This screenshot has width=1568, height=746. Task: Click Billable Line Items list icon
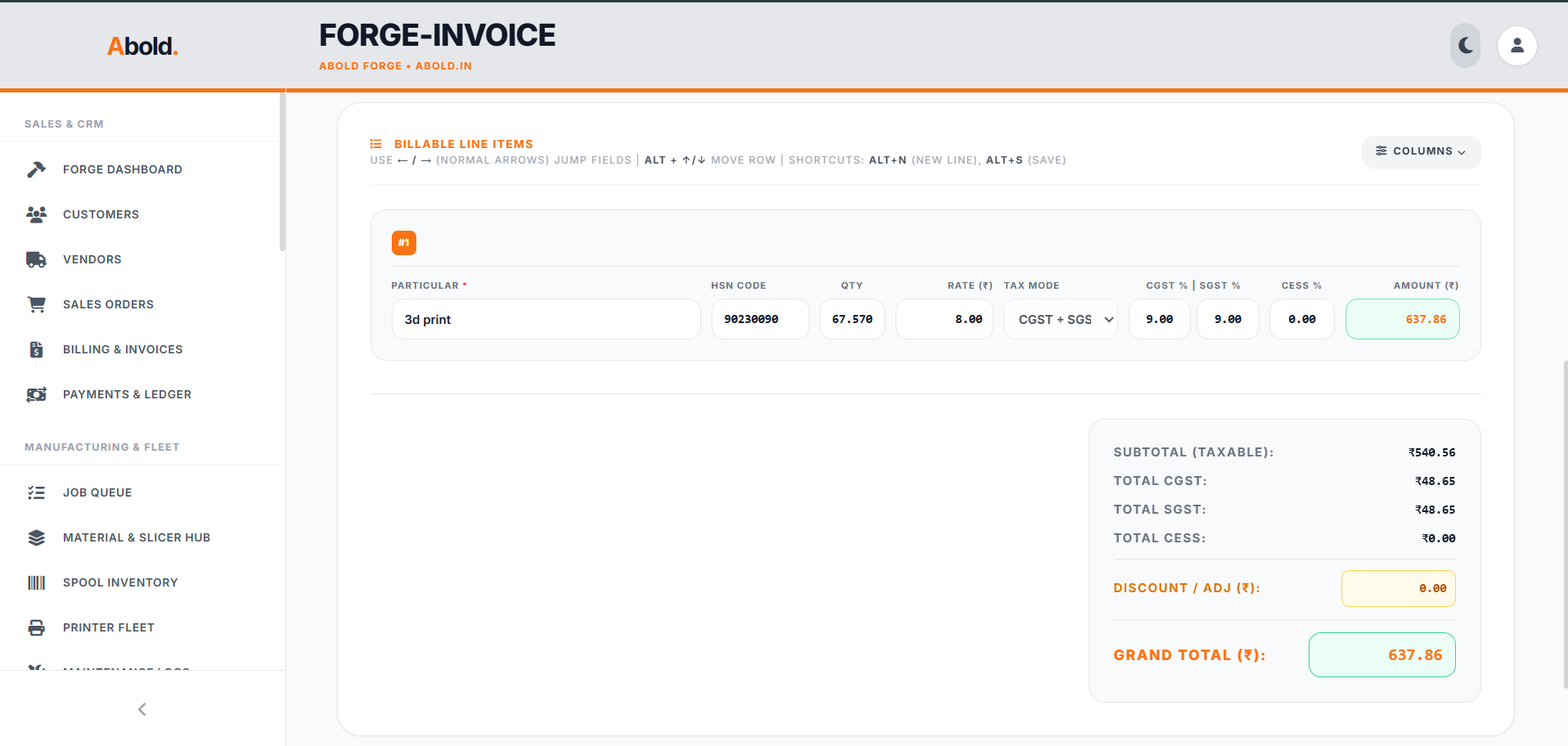tap(376, 144)
